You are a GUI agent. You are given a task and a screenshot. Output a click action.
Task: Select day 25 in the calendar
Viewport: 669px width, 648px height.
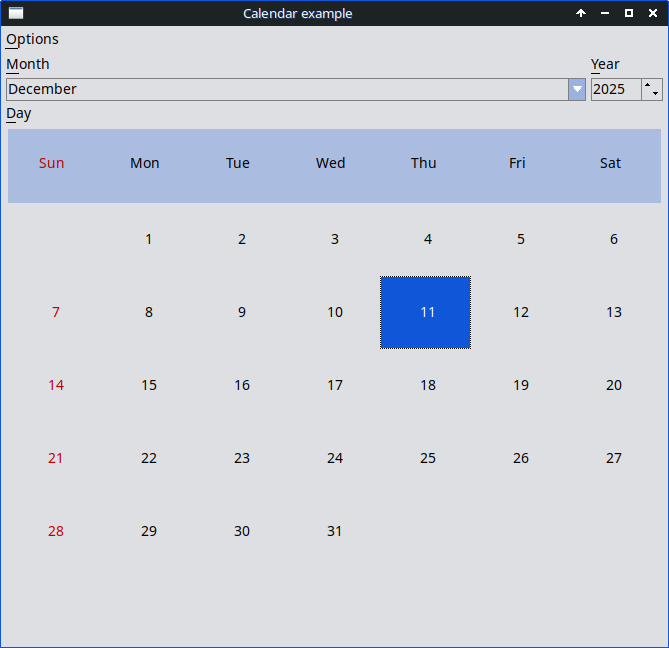[x=428, y=458]
